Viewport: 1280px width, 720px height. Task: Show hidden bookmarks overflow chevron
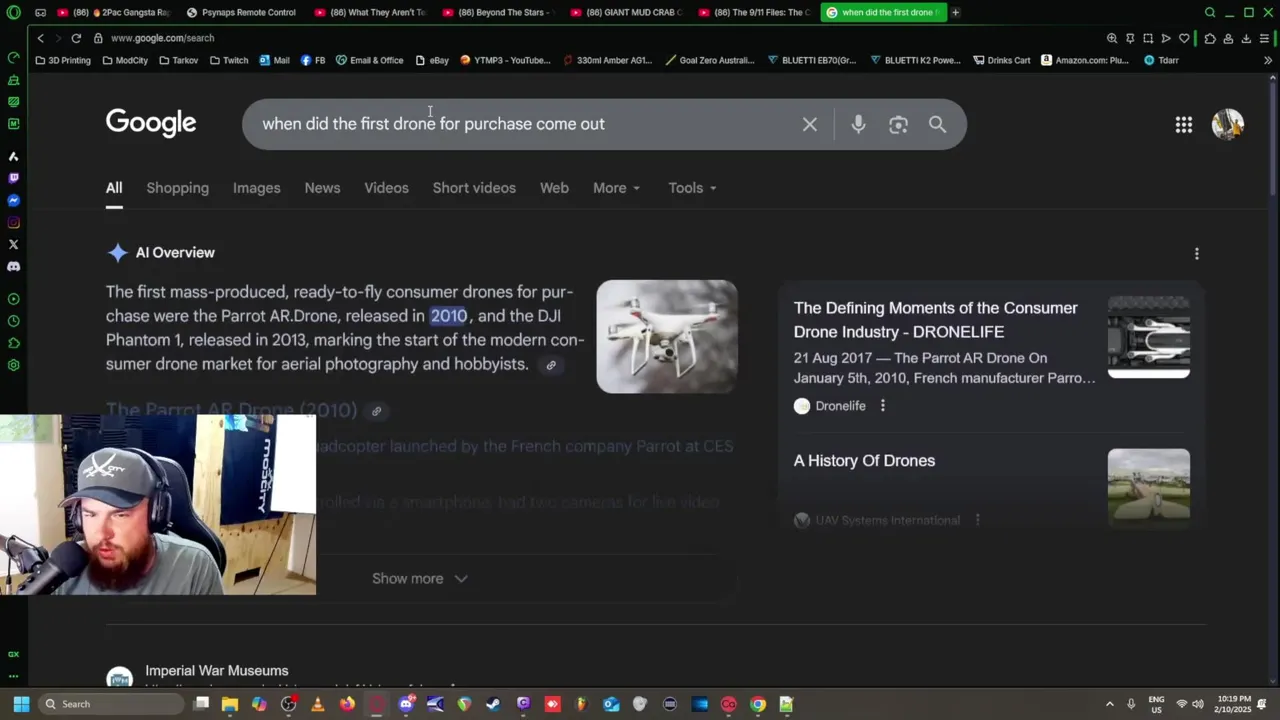(1267, 60)
